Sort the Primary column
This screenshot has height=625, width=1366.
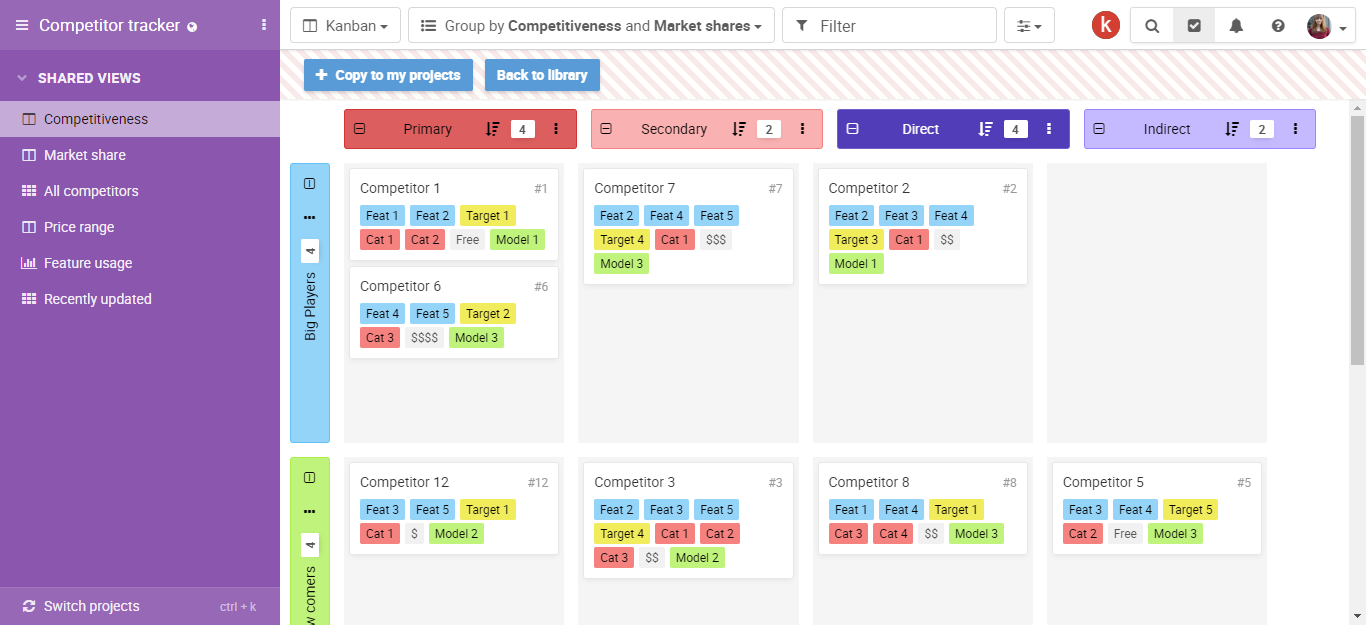492,129
